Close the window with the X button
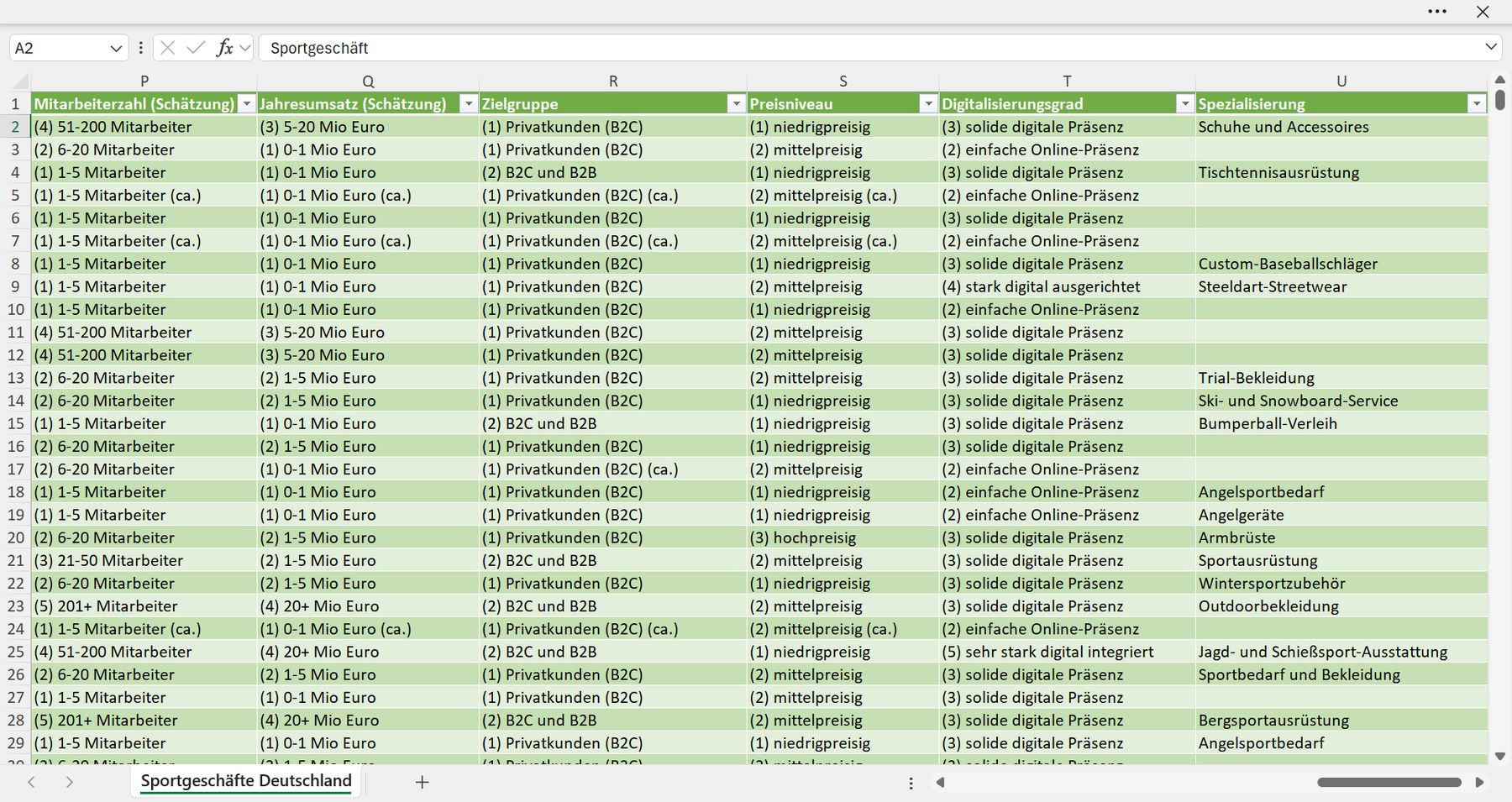The height and width of the screenshot is (802, 1512). tap(1483, 12)
